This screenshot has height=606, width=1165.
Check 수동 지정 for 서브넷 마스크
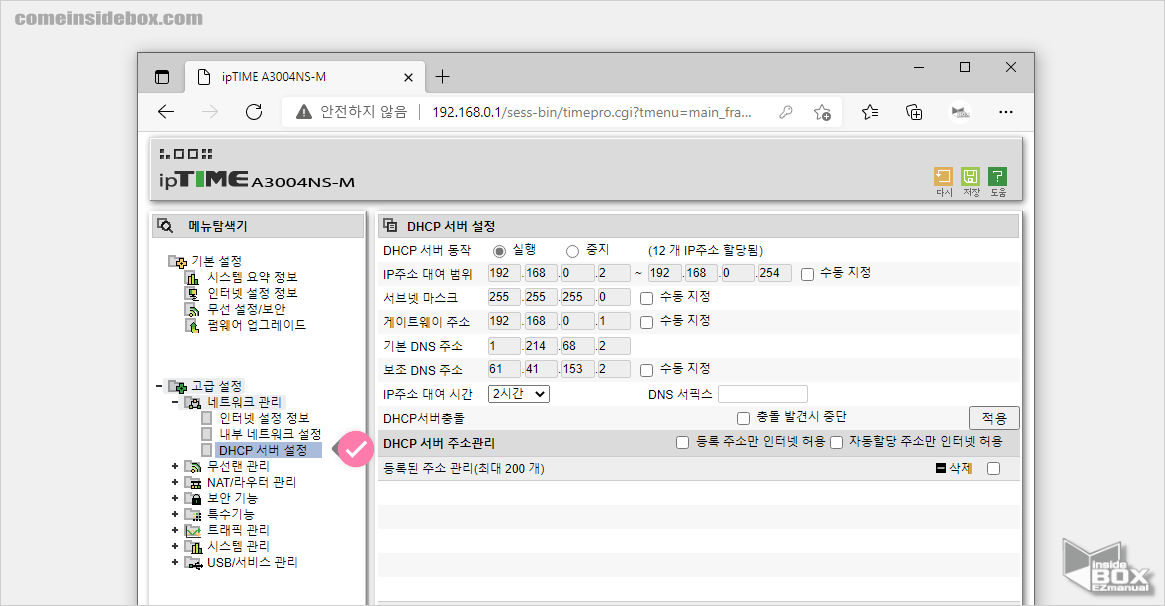[646, 299]
